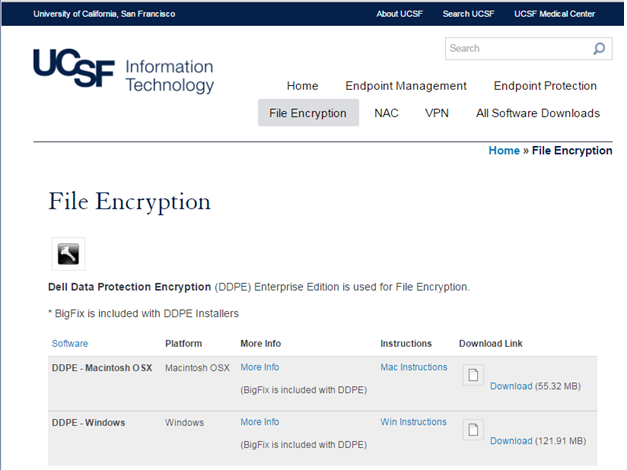This screenshot has width=627, height=470.
Task: Download the 121.91 MB Windows installer
Action: click(511, 441)
